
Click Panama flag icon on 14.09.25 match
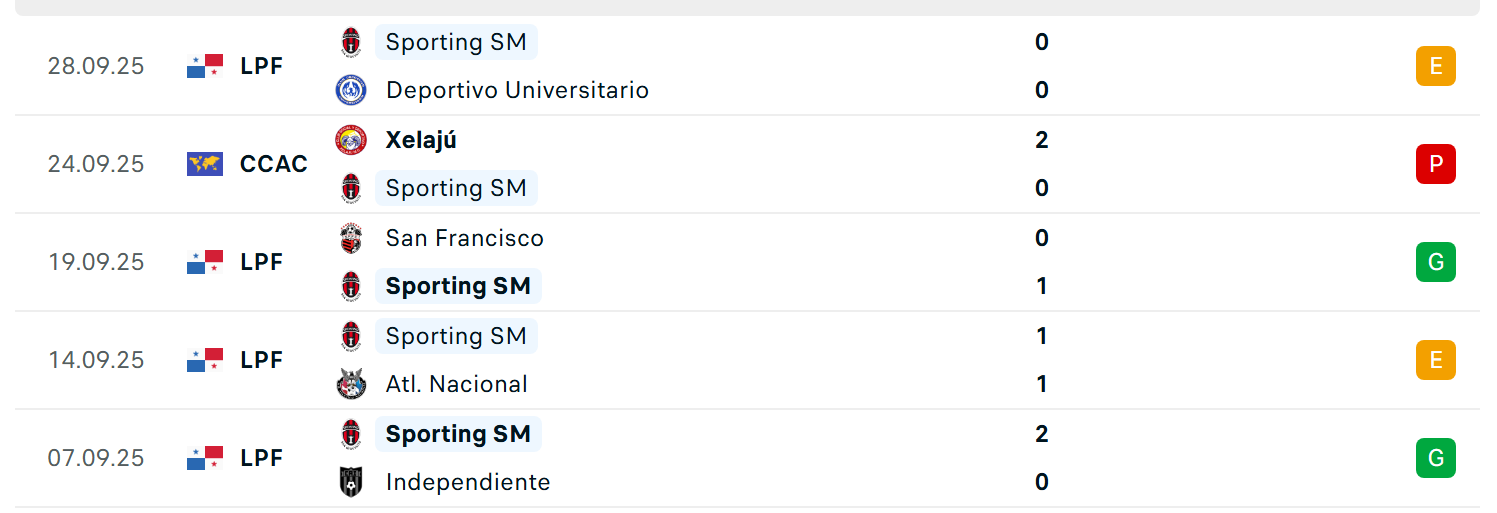[205, 360]
